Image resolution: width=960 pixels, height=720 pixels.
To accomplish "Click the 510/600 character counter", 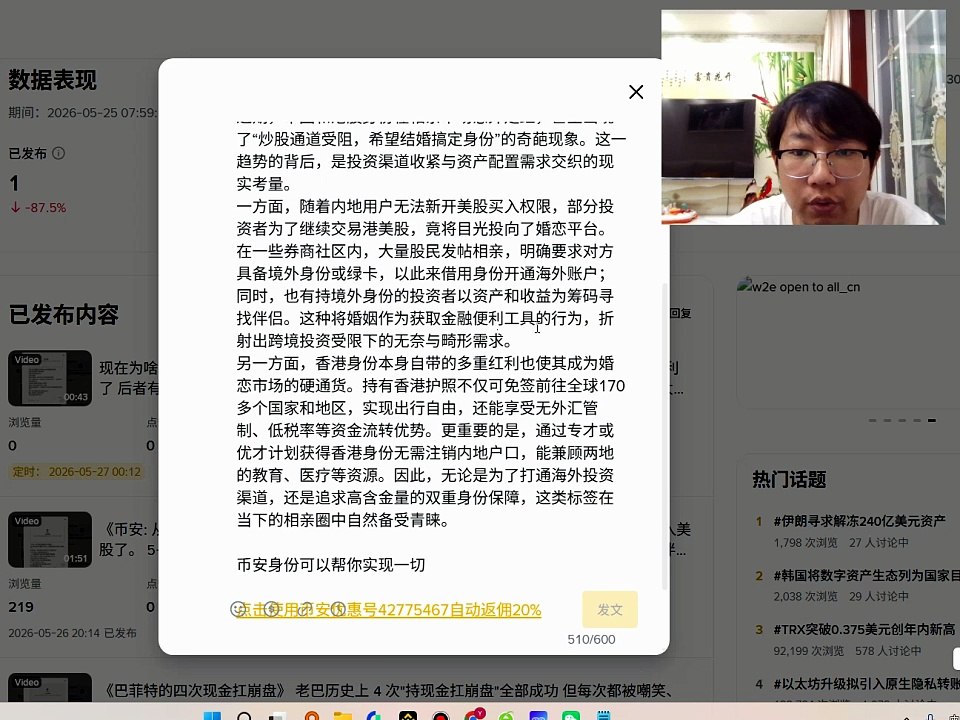I will tap(591, 639).
